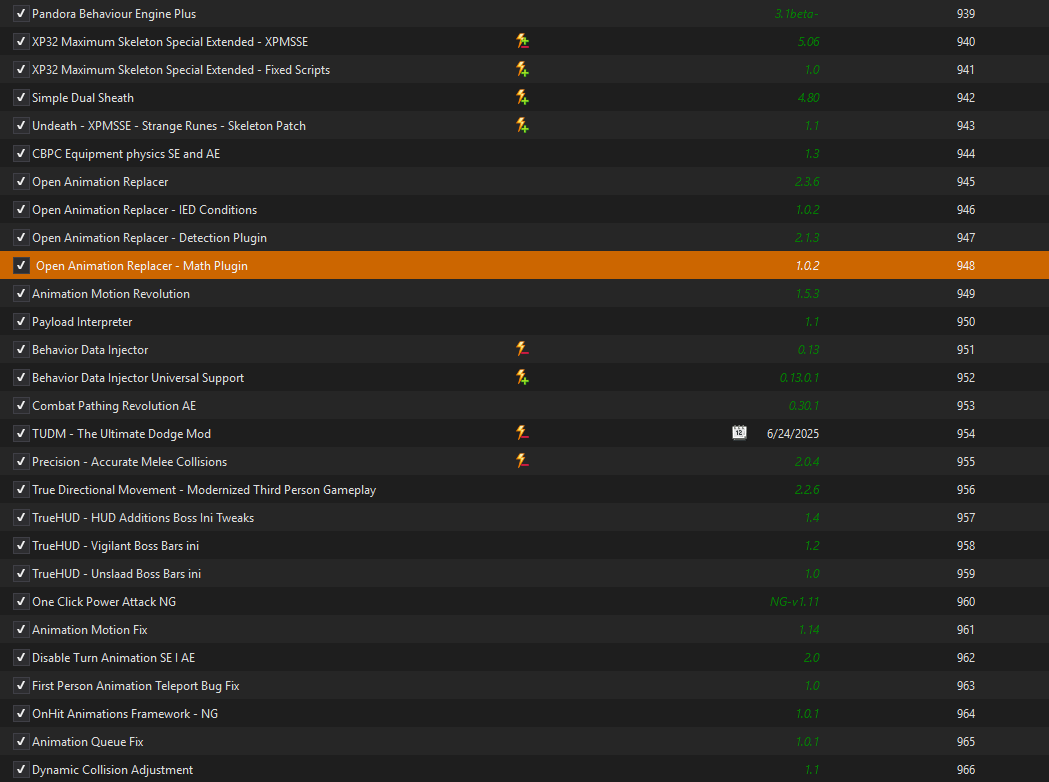Select Disable Turn Animation SE I AE
The width and height of the screenshot is (1049, 782).
click(x=114, y=658)
